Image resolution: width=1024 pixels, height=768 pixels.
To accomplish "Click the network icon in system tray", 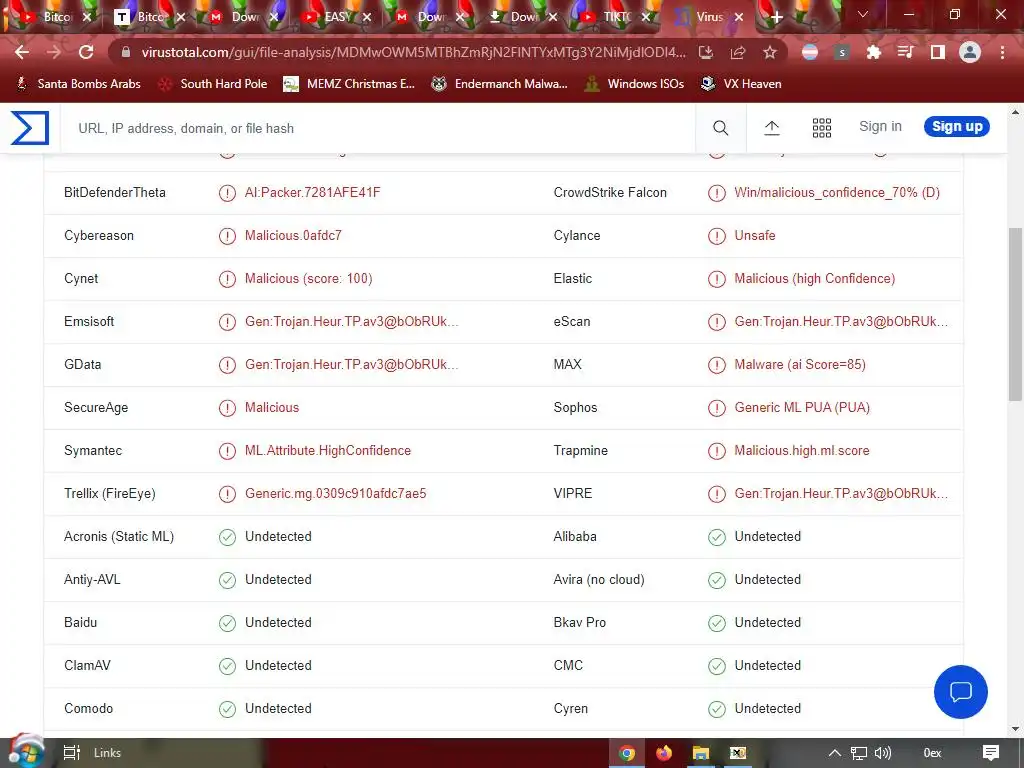I will (x=859, y=753).
